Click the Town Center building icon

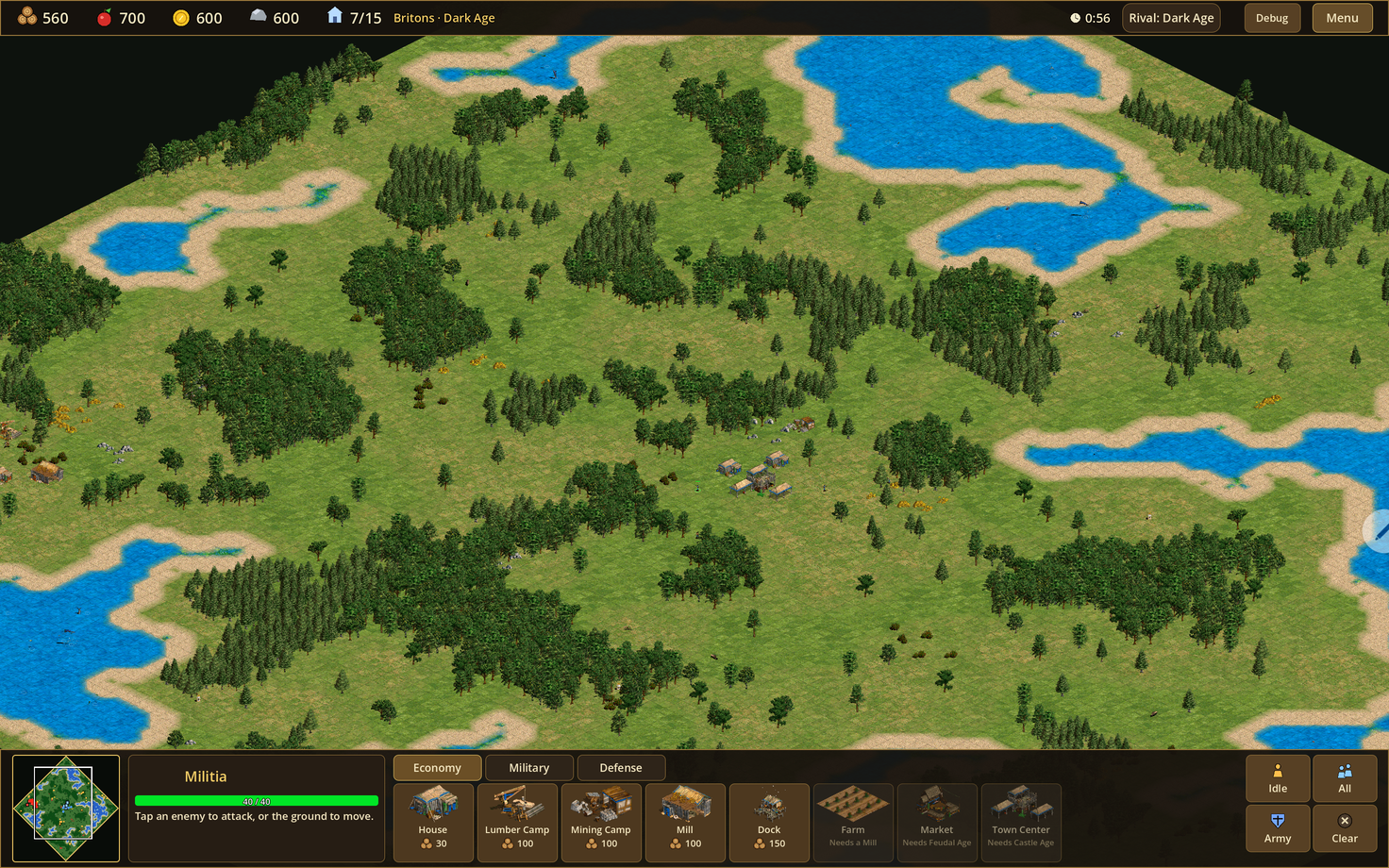[1021, 823]
